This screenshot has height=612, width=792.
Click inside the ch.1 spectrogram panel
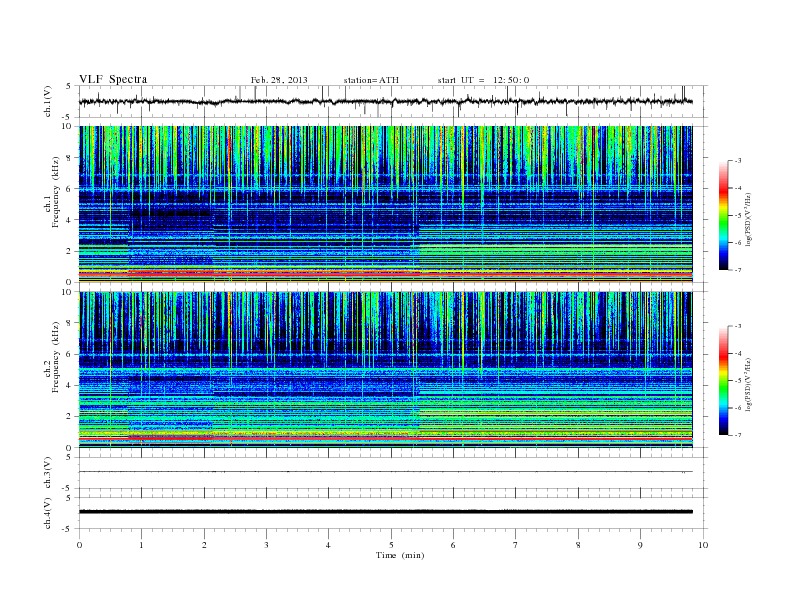385,204
